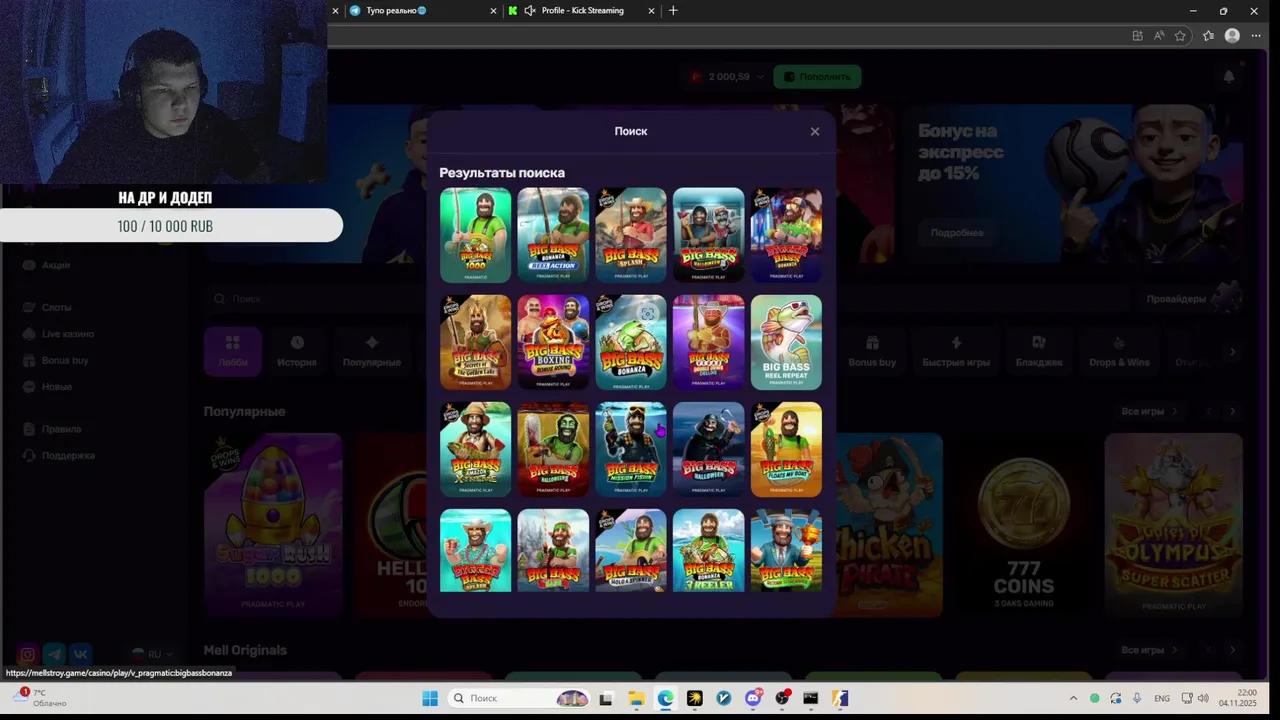This screenshot has width=1280, height=720.
Task: Open Big Bass Amazon Xtreme game
Action: point(475,449)
